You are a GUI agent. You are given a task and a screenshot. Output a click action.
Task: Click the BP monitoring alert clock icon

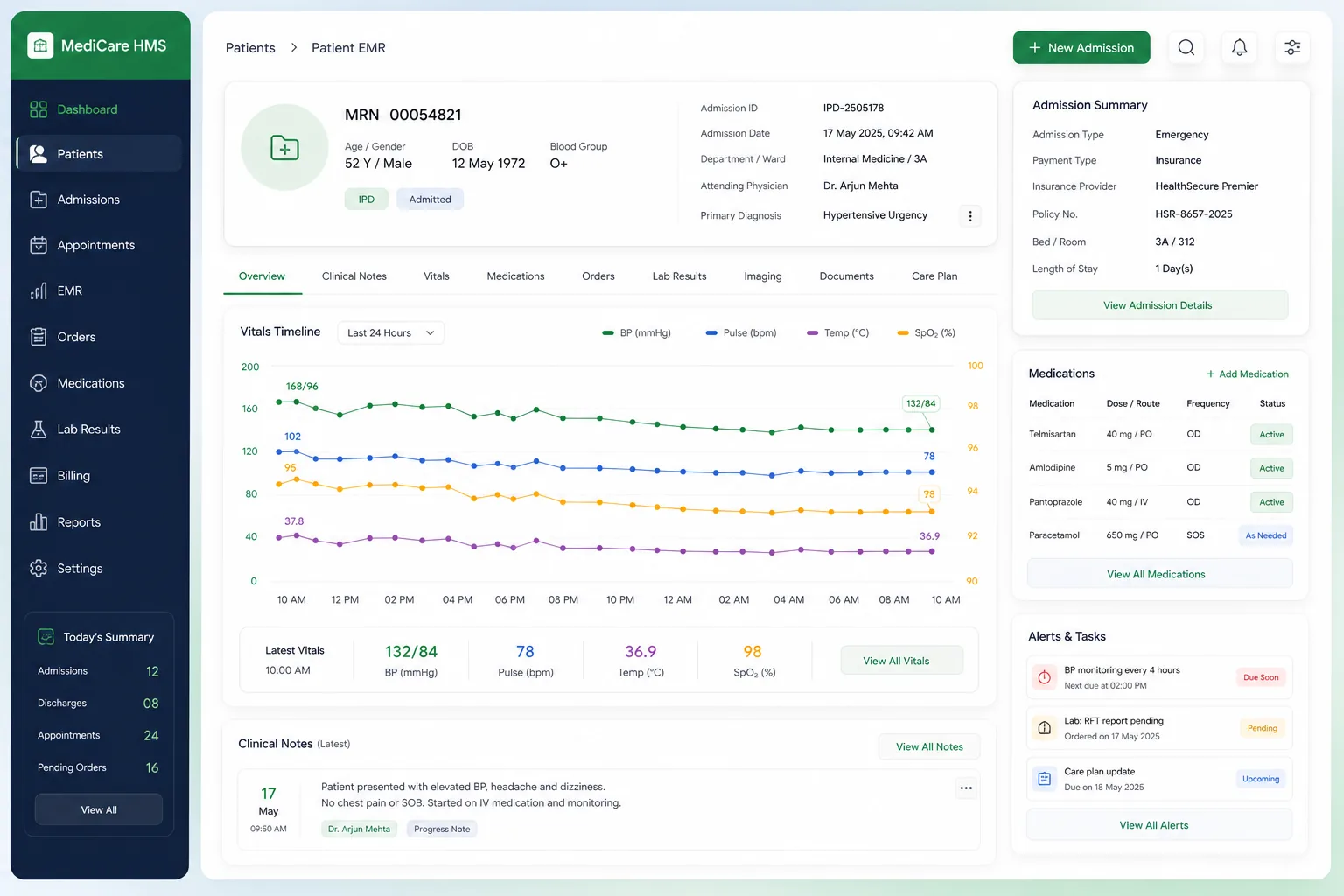(1044, 677)
